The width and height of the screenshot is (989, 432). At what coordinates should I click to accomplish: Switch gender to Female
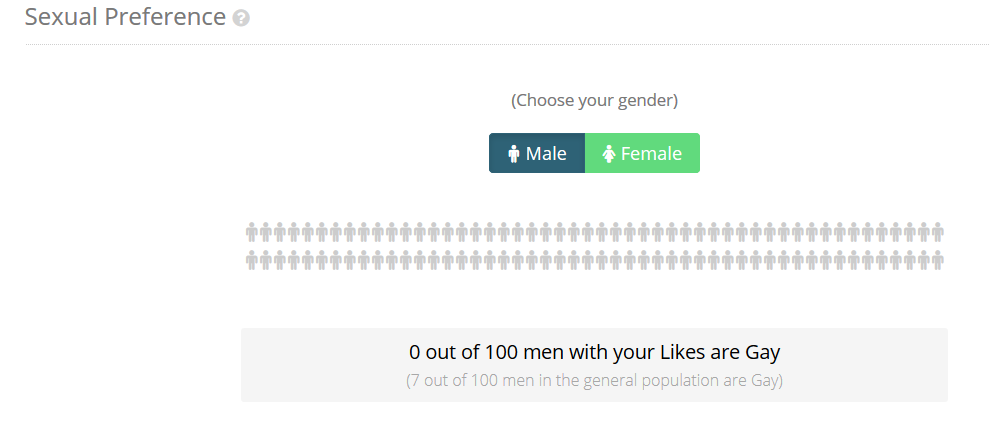642,153
